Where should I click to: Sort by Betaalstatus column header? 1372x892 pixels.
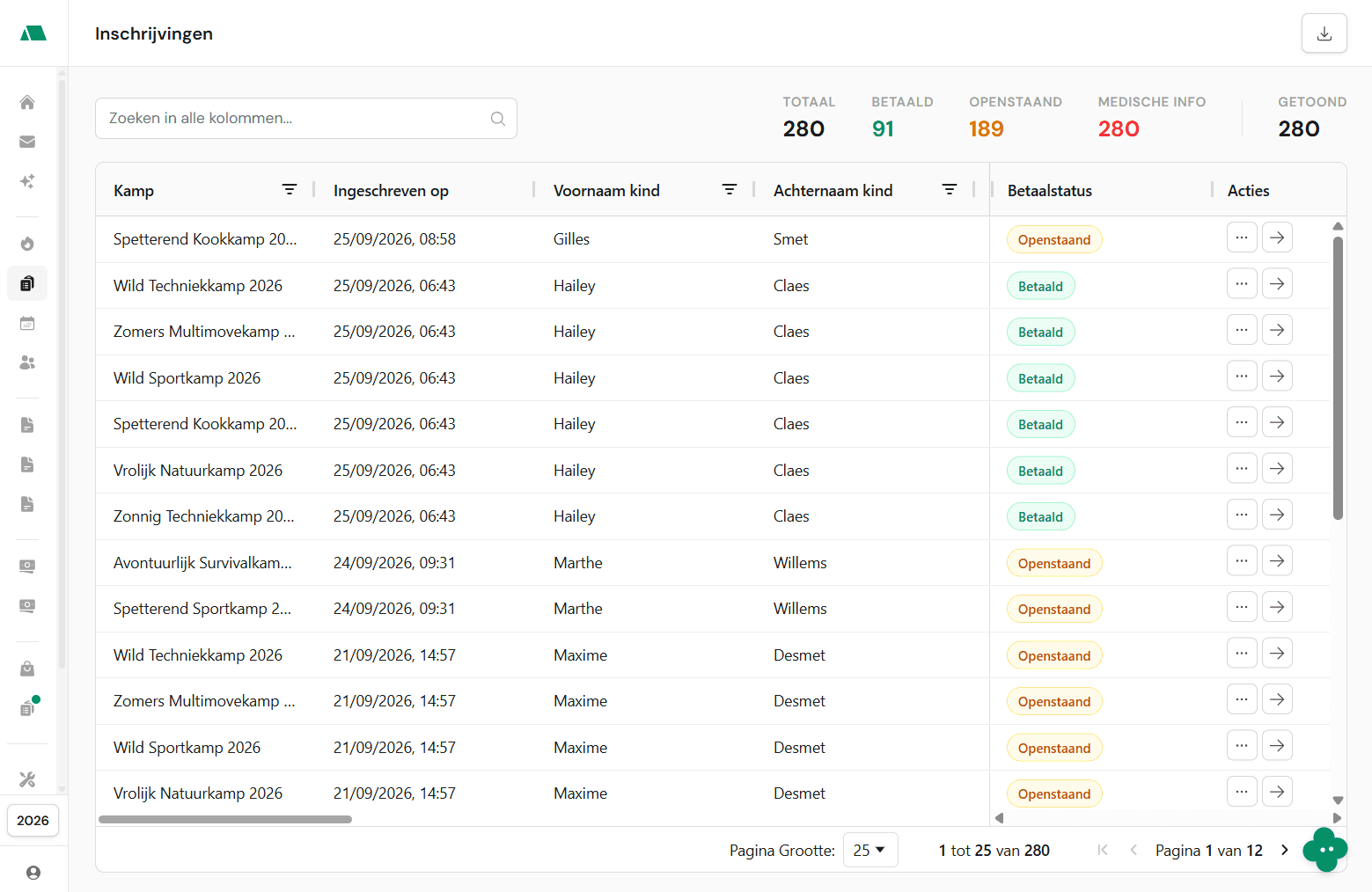1050,191
